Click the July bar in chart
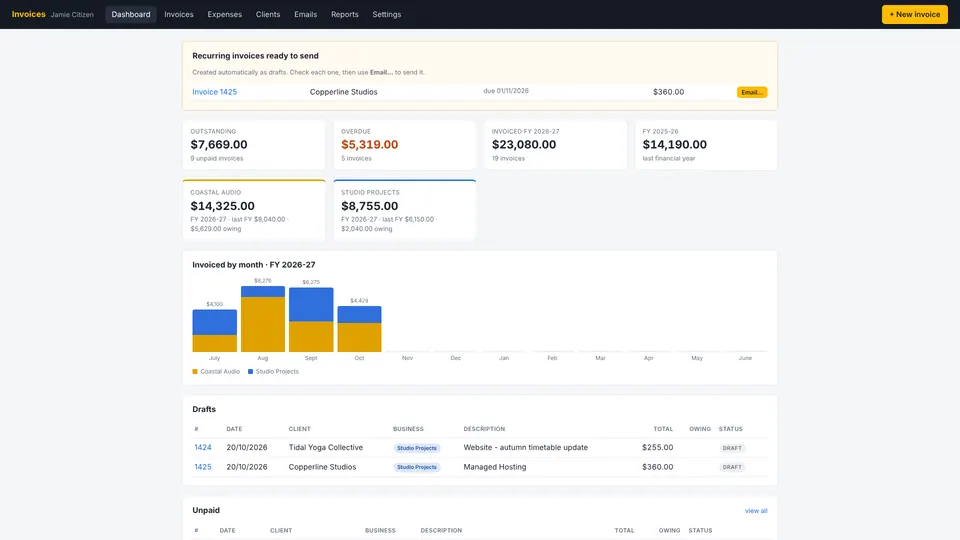The height and width of the screenshot is (540, 960). 214,331
